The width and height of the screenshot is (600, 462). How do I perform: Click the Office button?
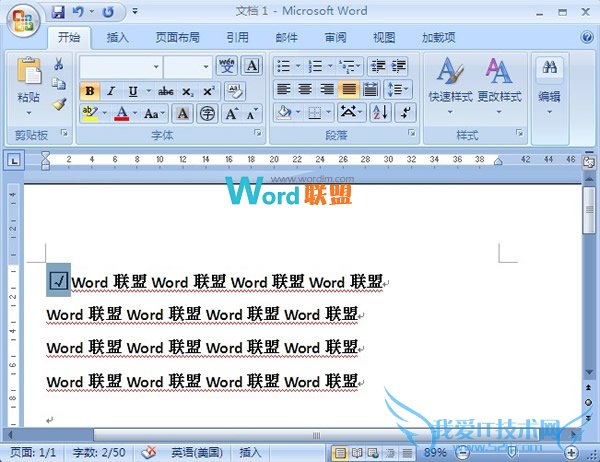23,20
